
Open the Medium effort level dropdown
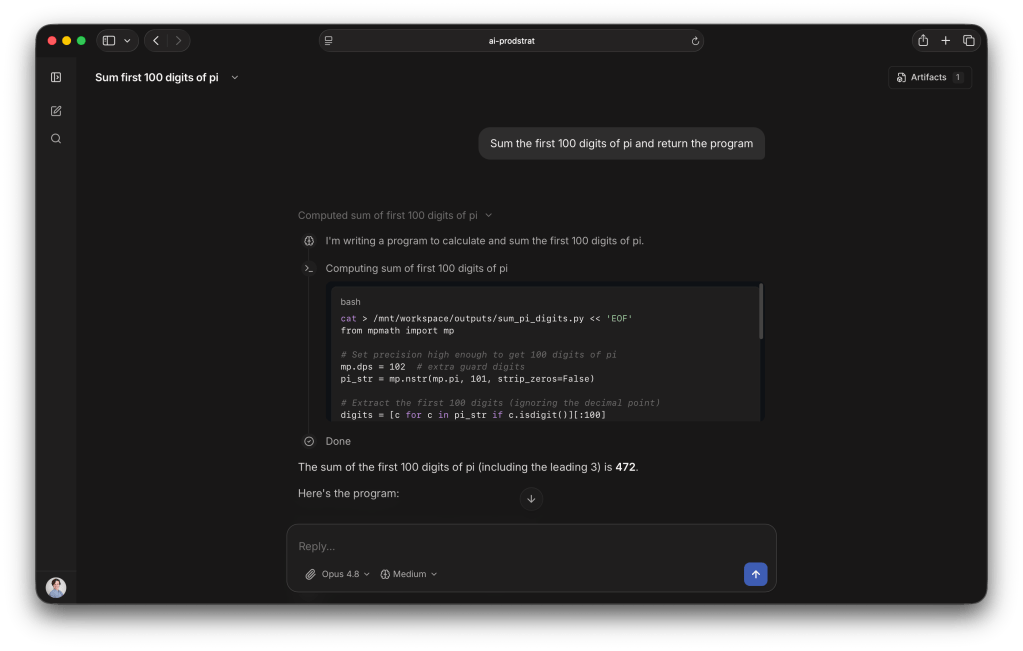(409, 574)
